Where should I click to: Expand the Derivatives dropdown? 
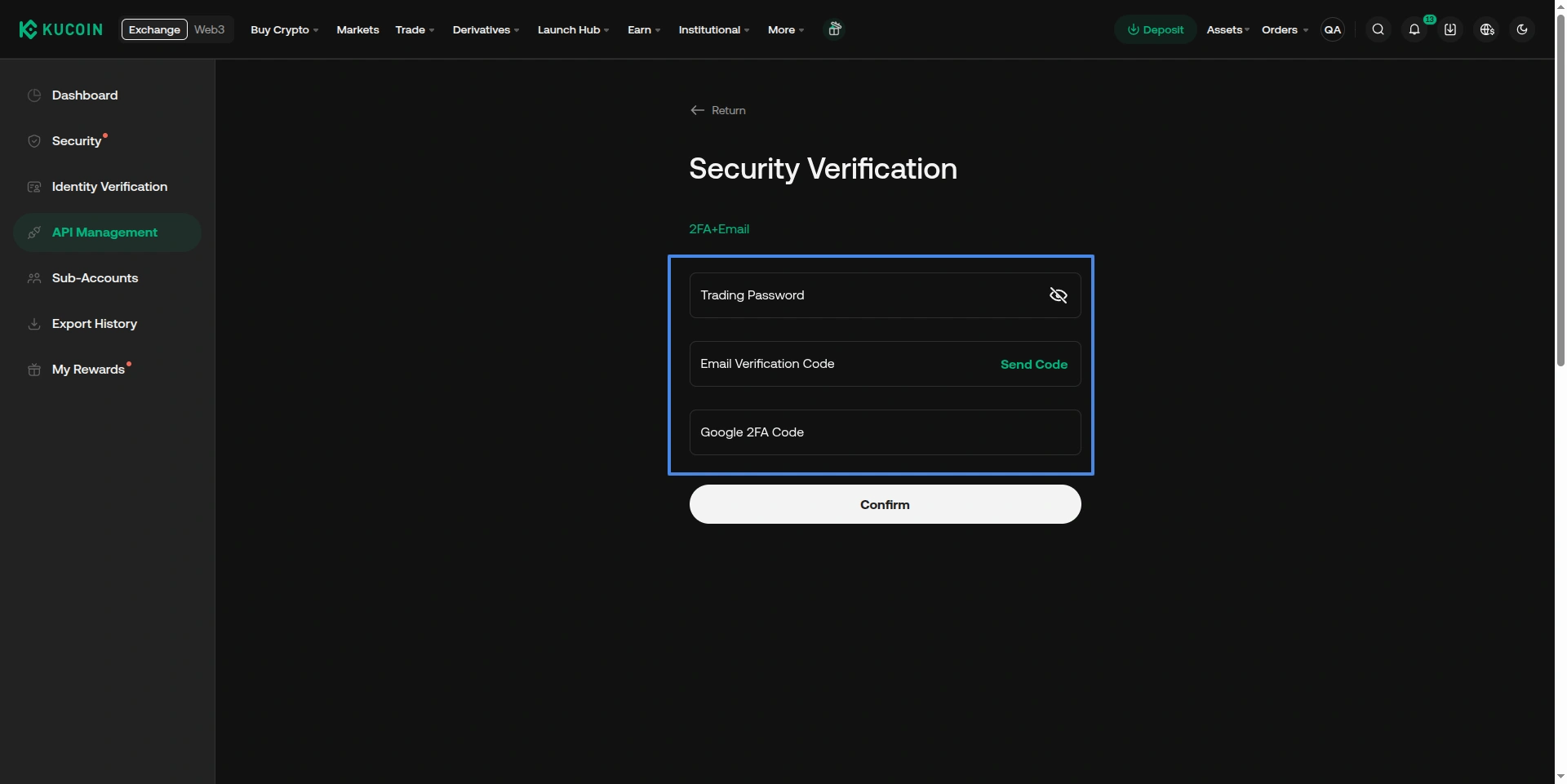(486, 29)
